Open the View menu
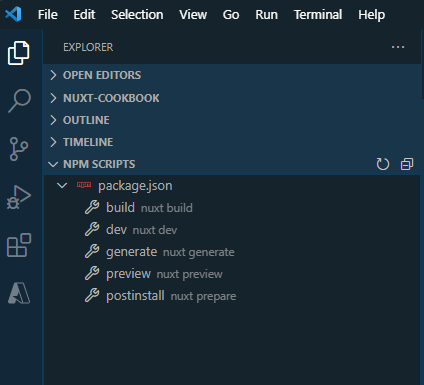424x385 pixels. click(x=193, y=15)
